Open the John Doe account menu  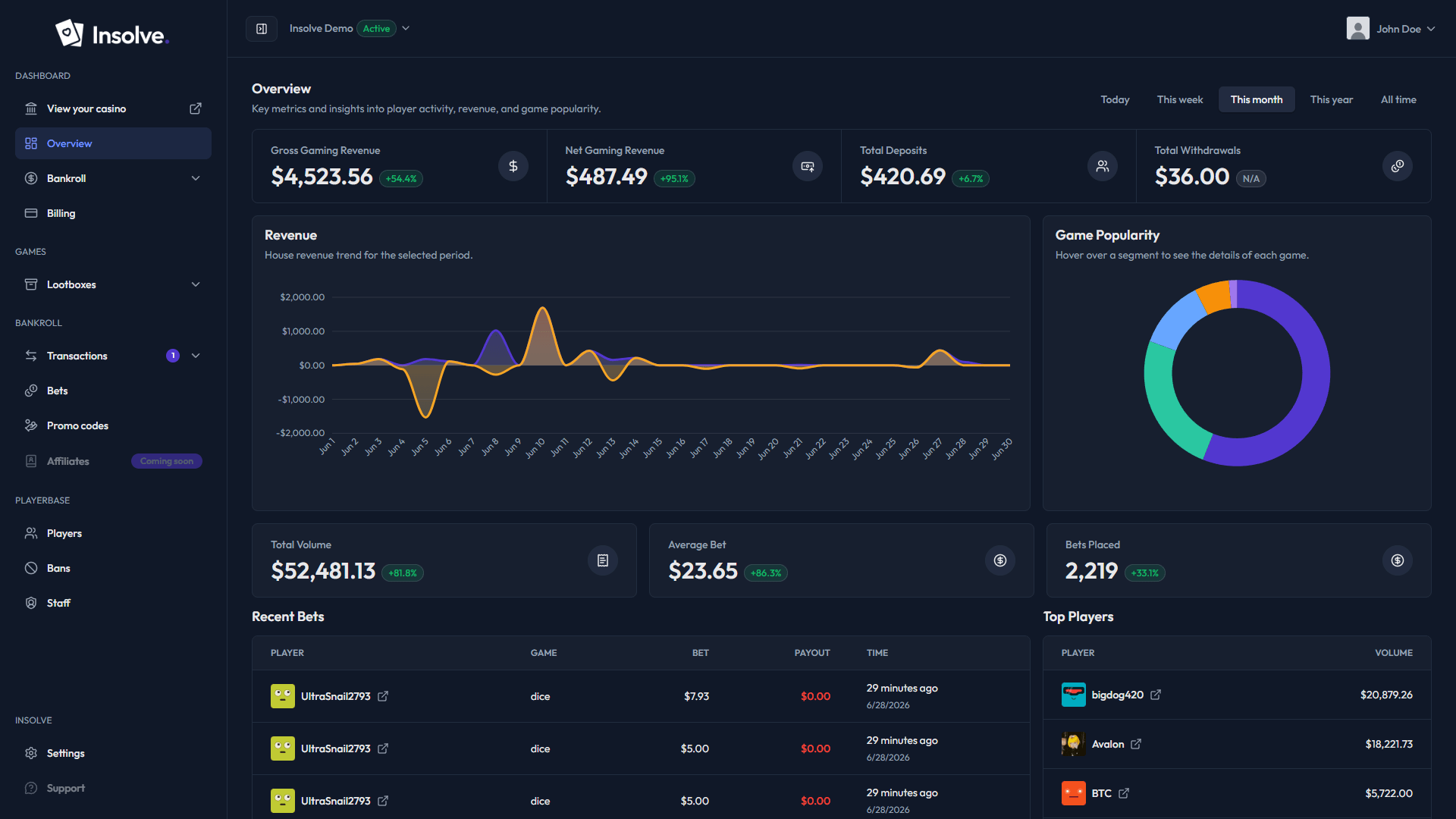[1391, 29]
